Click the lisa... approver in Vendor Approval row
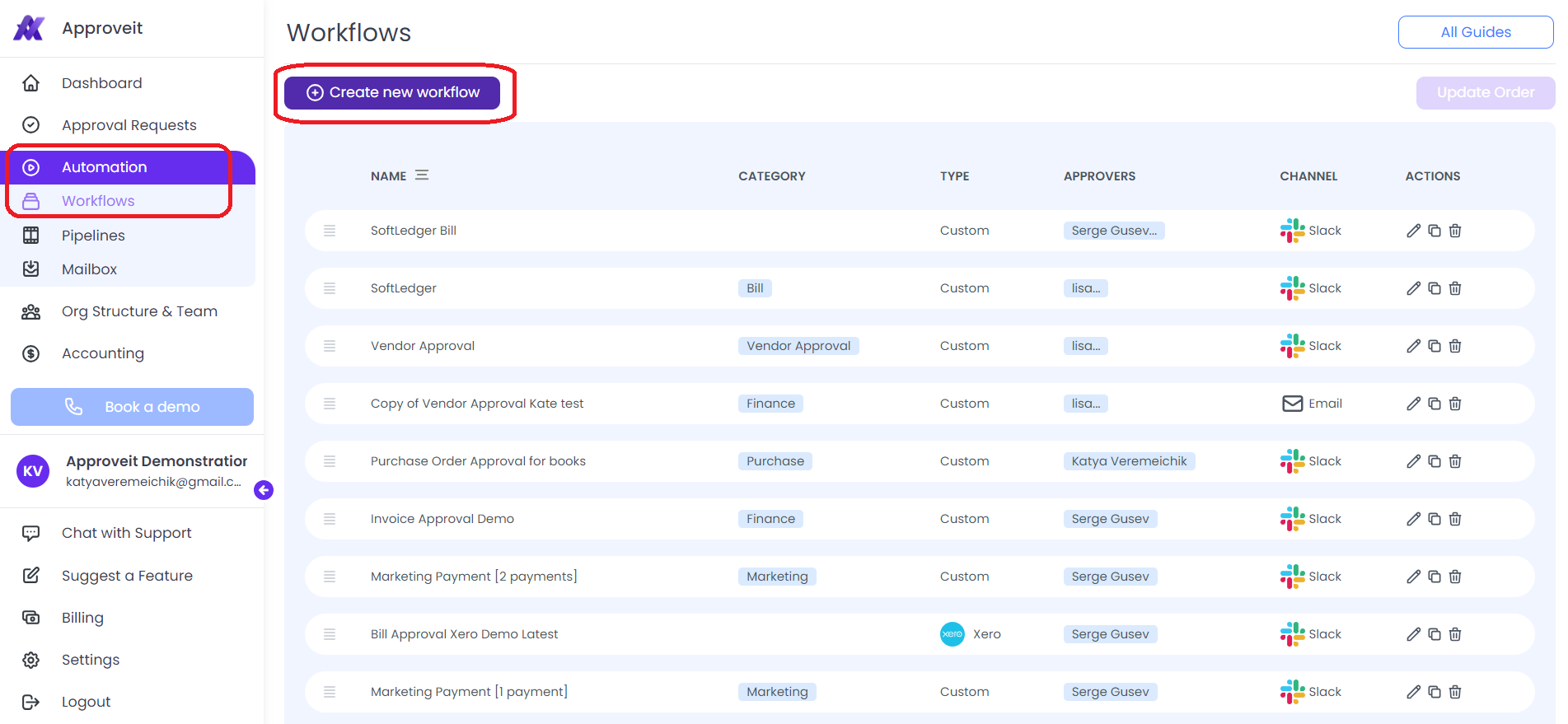This screenshot has width=1568, height=724. [x=1086, y=346]
